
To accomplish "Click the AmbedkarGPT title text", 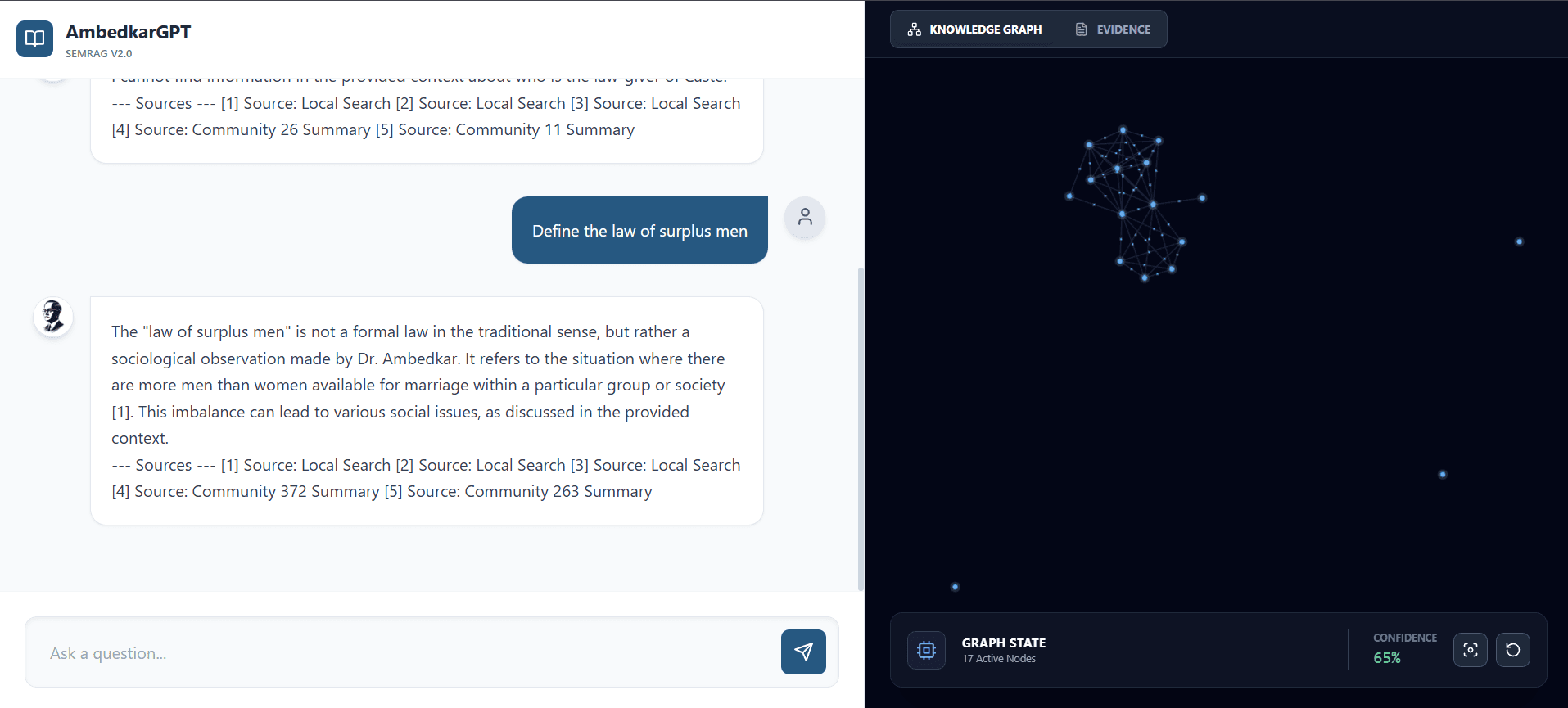I will tap(128, 32).
